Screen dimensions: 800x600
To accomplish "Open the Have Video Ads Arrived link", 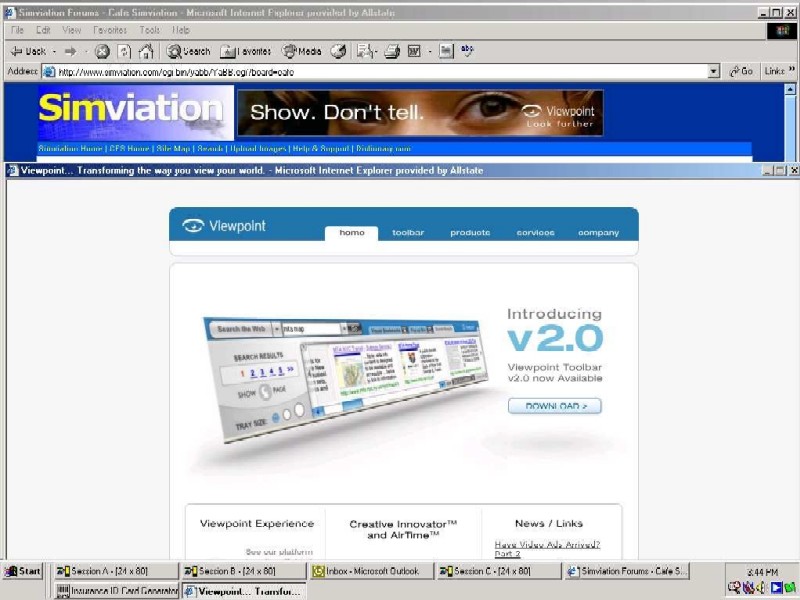I will (x=547, y=545).
